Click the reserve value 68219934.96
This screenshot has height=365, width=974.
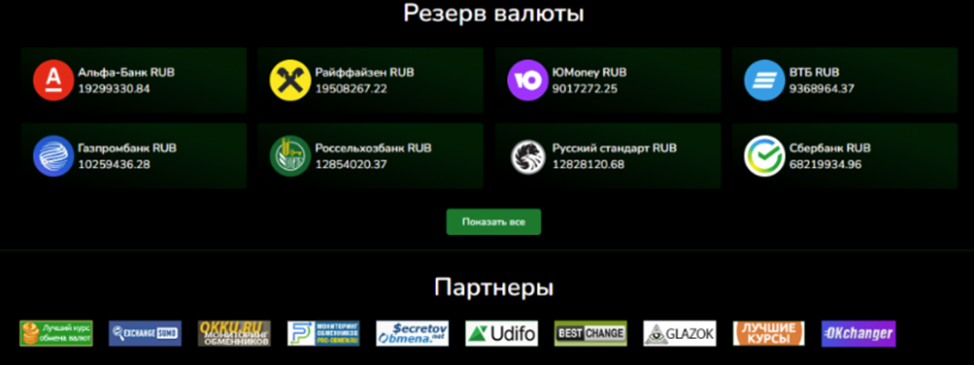(826, 164)
